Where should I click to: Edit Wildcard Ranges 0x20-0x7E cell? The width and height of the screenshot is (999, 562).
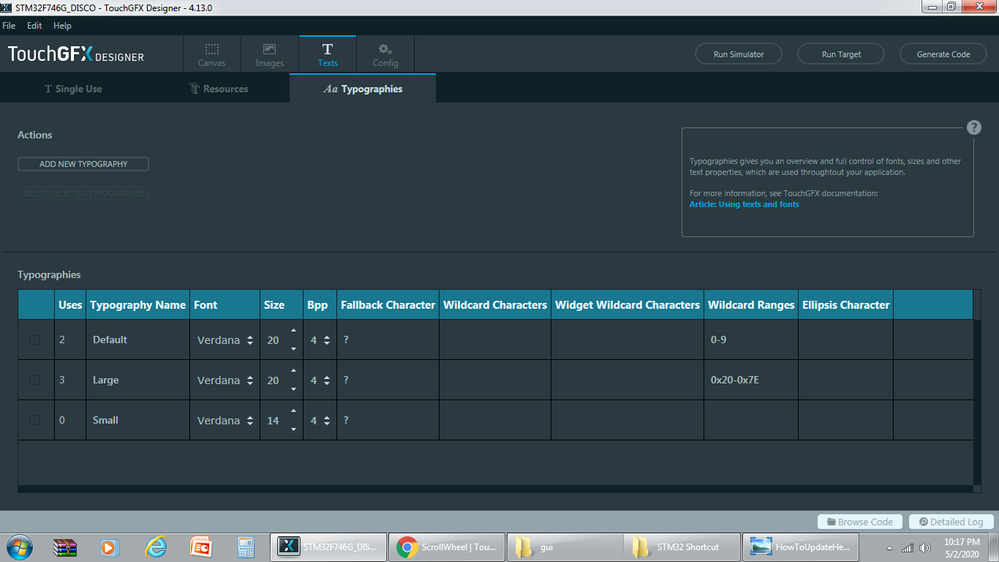(751, 380)
